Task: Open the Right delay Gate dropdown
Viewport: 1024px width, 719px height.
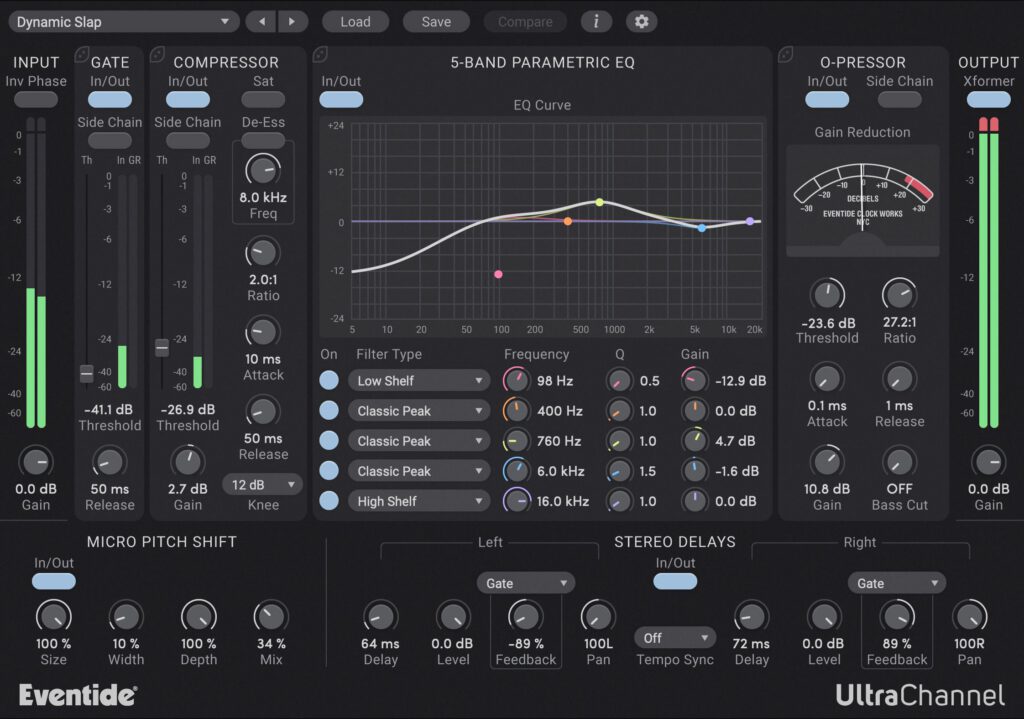Action: point(896,583)
